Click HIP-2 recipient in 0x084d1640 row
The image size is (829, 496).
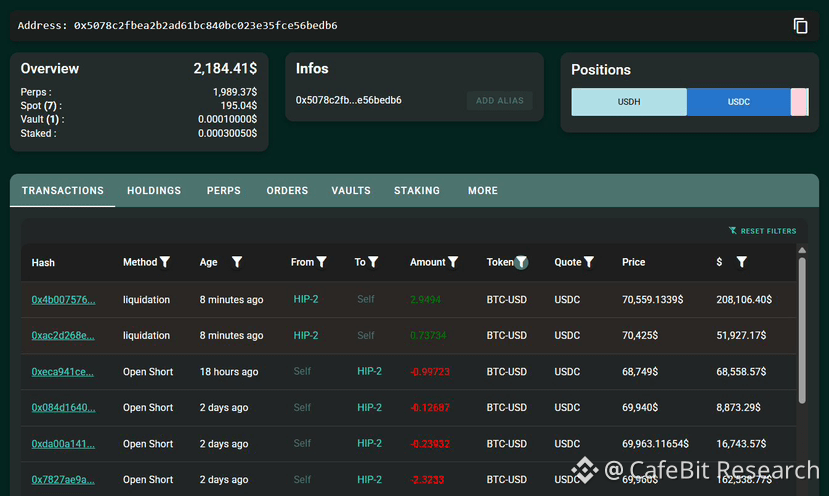(369, 407)
